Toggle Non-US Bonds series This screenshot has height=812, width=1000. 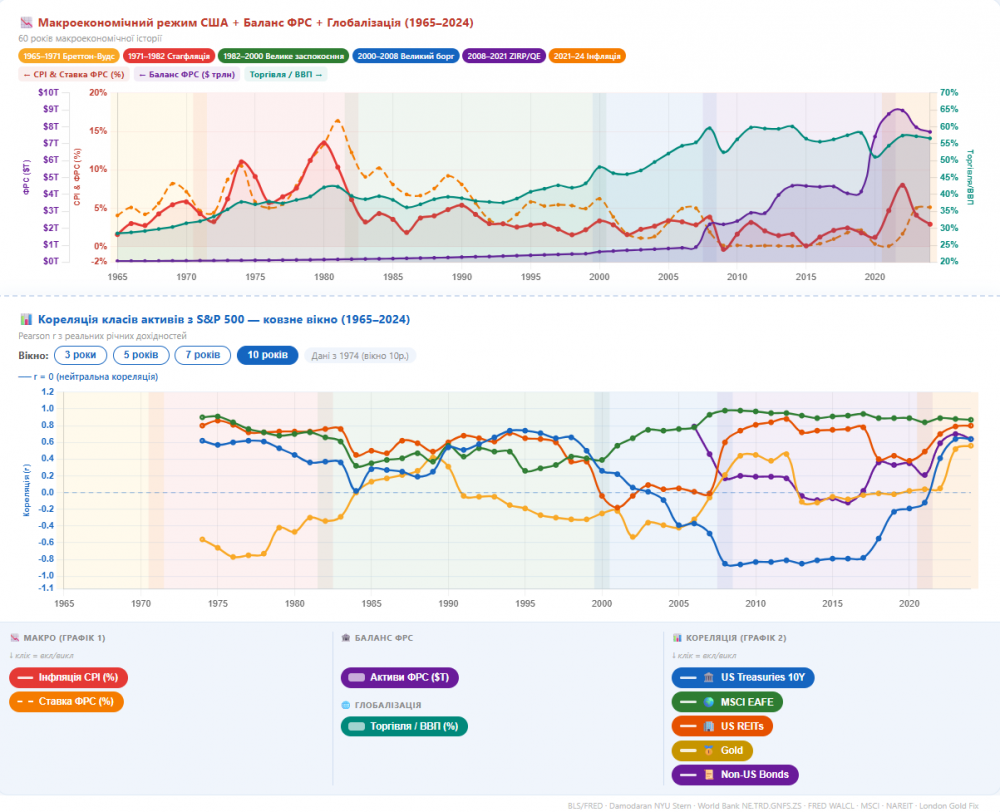click(x=736, y=774)
